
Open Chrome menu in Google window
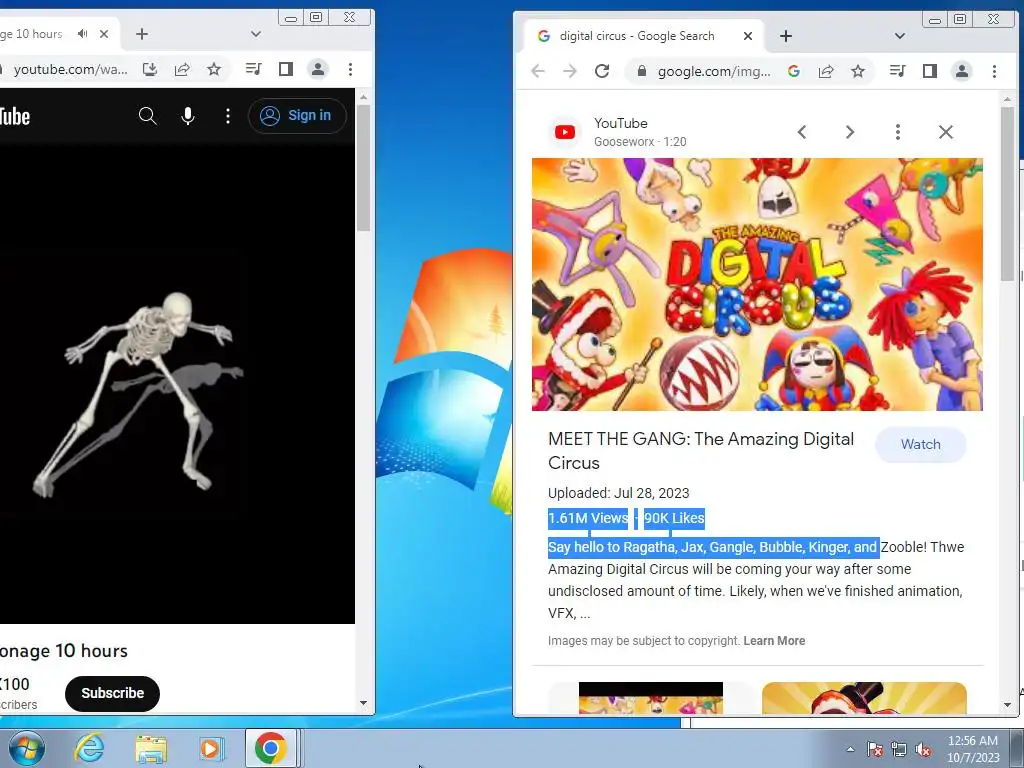(994, 71)
